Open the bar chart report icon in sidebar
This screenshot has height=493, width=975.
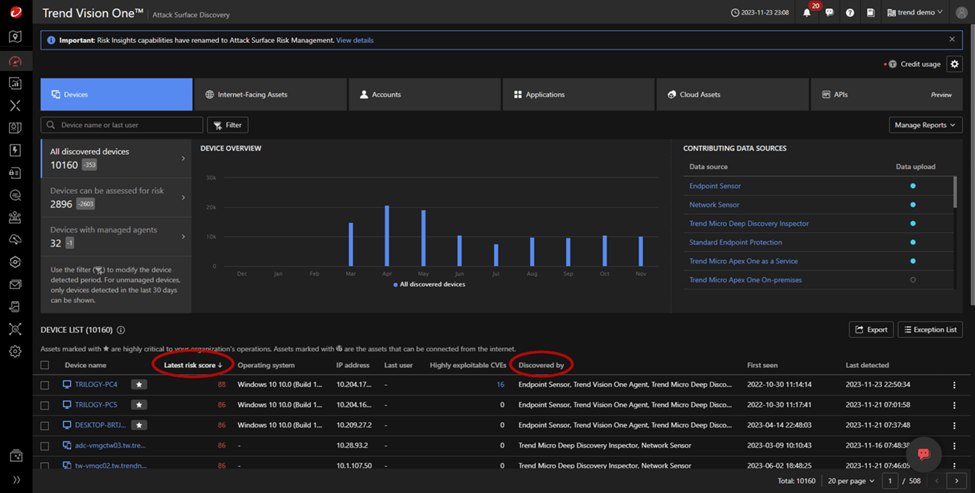click(16, 83)
